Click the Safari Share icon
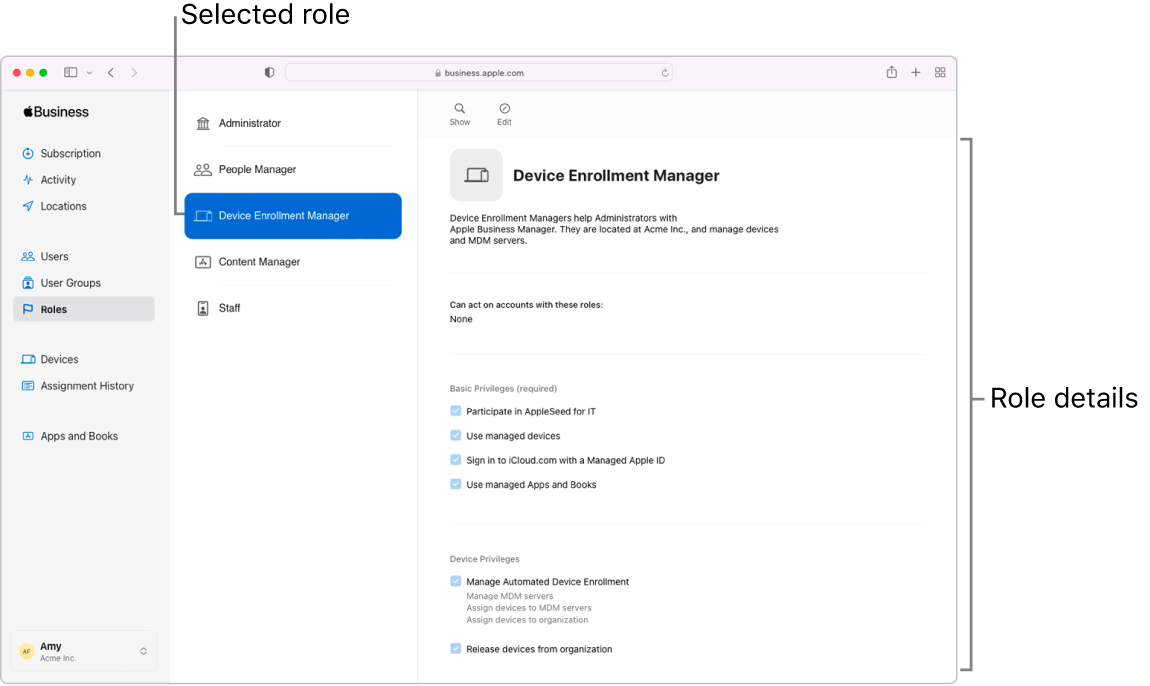 click(891, 72)
